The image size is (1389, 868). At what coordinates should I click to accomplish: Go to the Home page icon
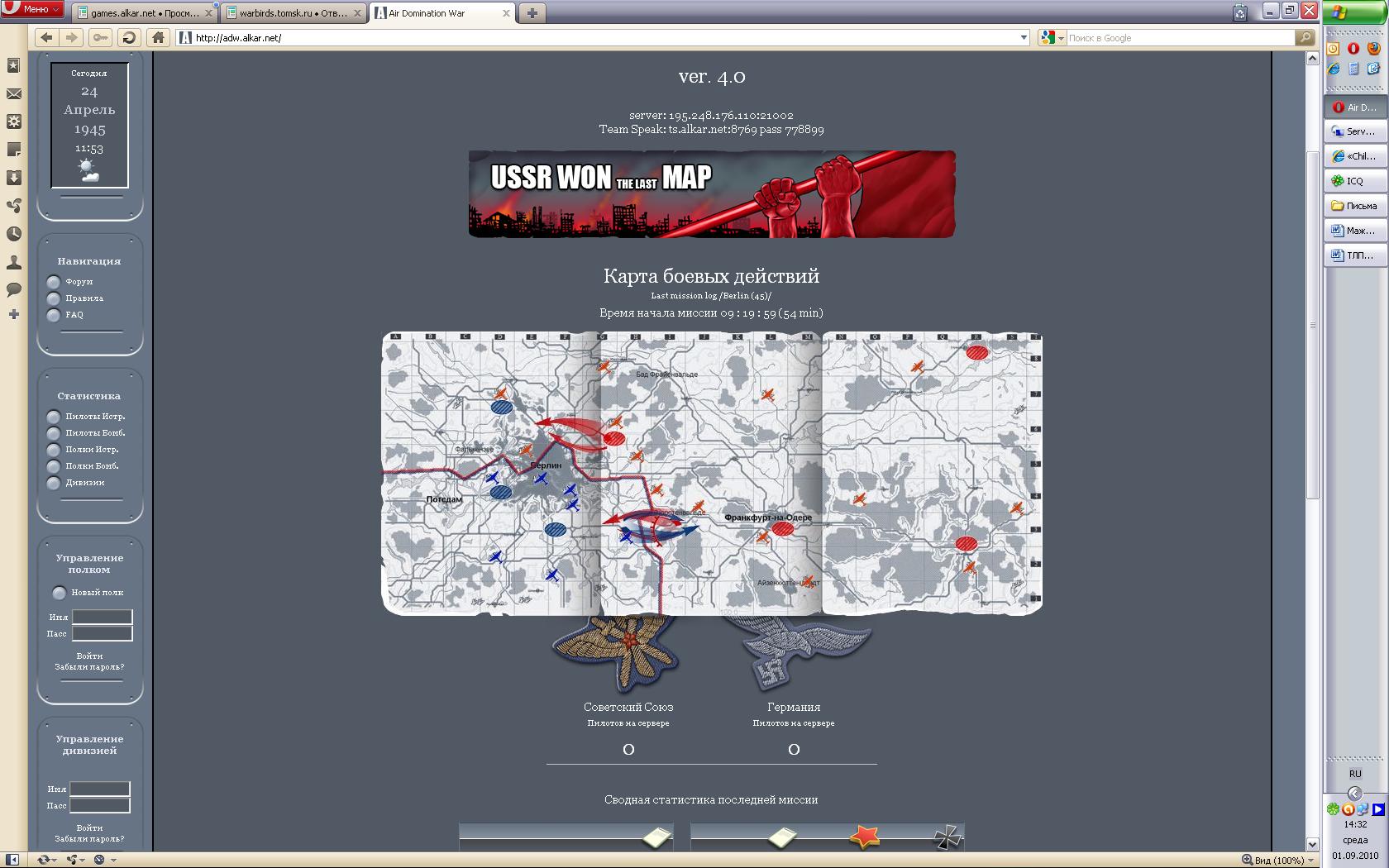pos(158,37)
